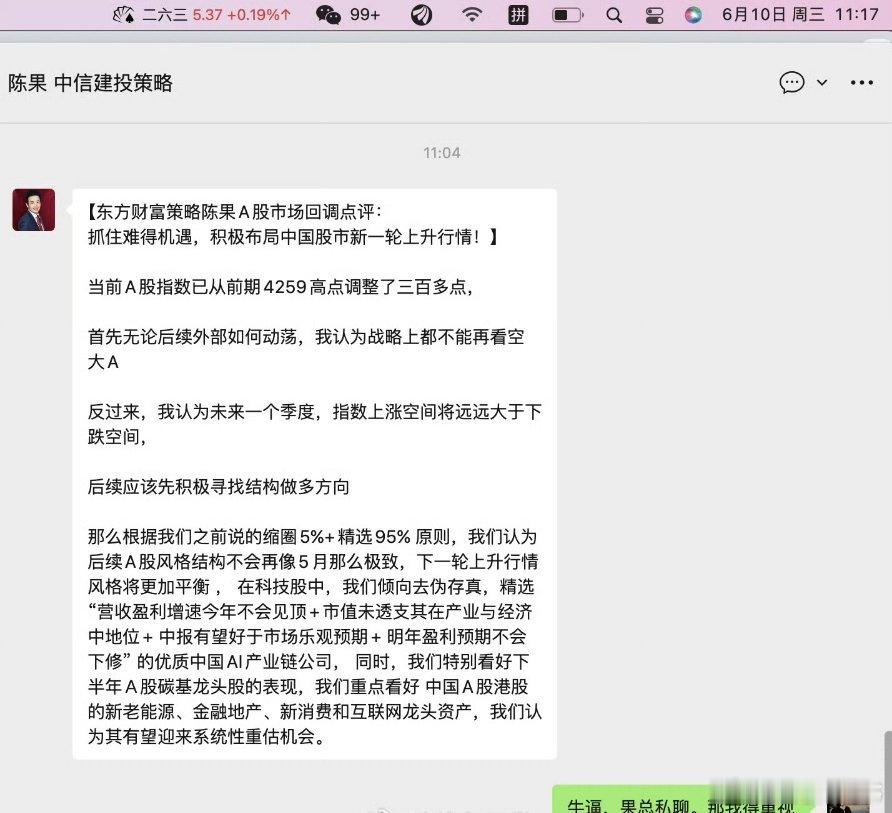Check battery status icon in menu bar

568,15
